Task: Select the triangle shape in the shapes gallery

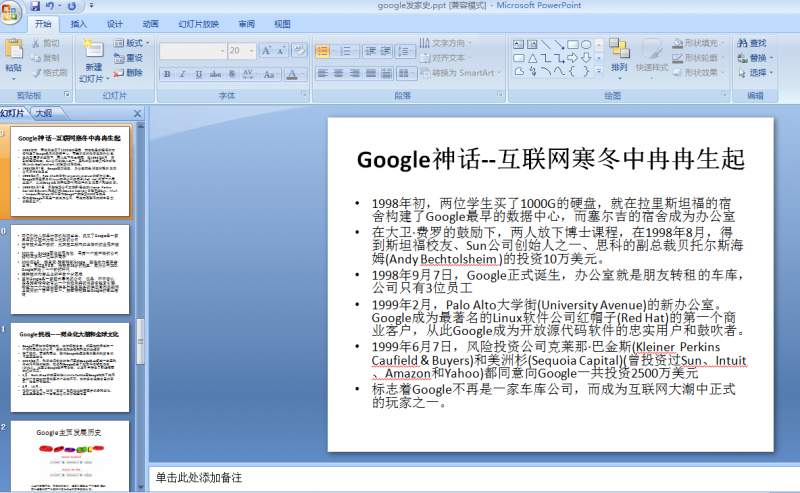Action: (532, 58)
